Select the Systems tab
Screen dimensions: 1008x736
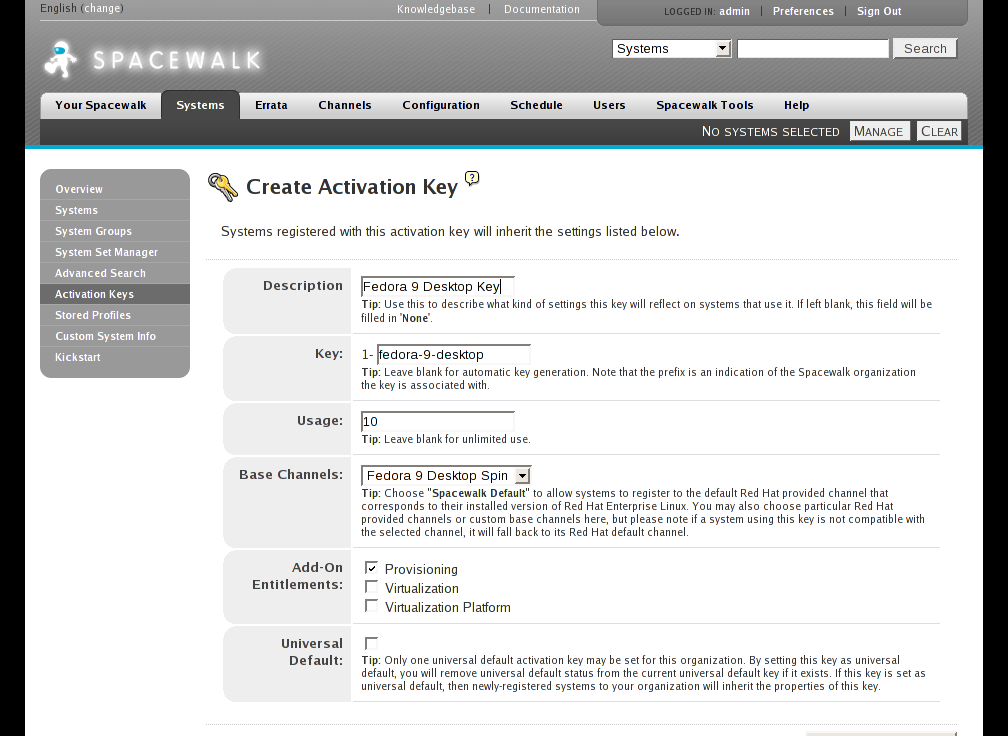(x=201, y=105)
